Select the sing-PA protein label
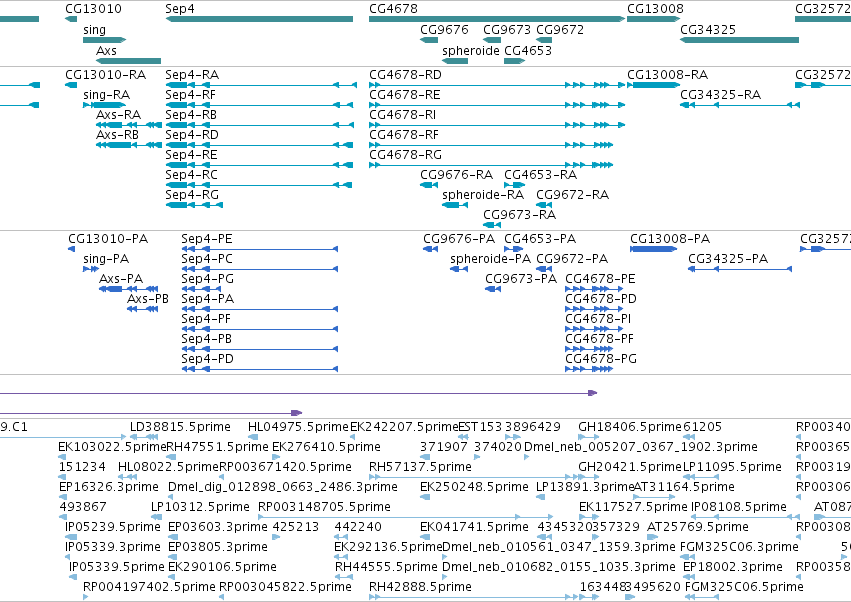The width and height of the screenshot is (851, 602). pos(106,259)
